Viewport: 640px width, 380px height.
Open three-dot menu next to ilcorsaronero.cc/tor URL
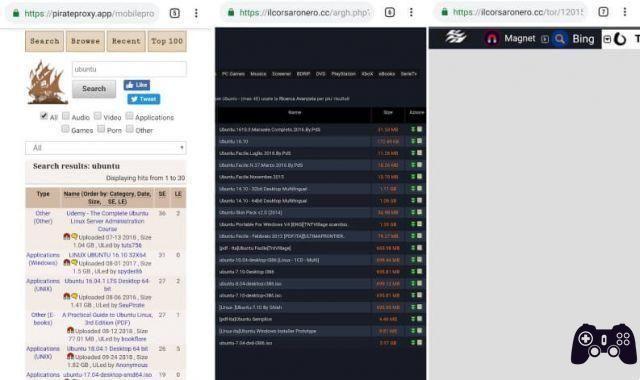click(x=624, y=12)
